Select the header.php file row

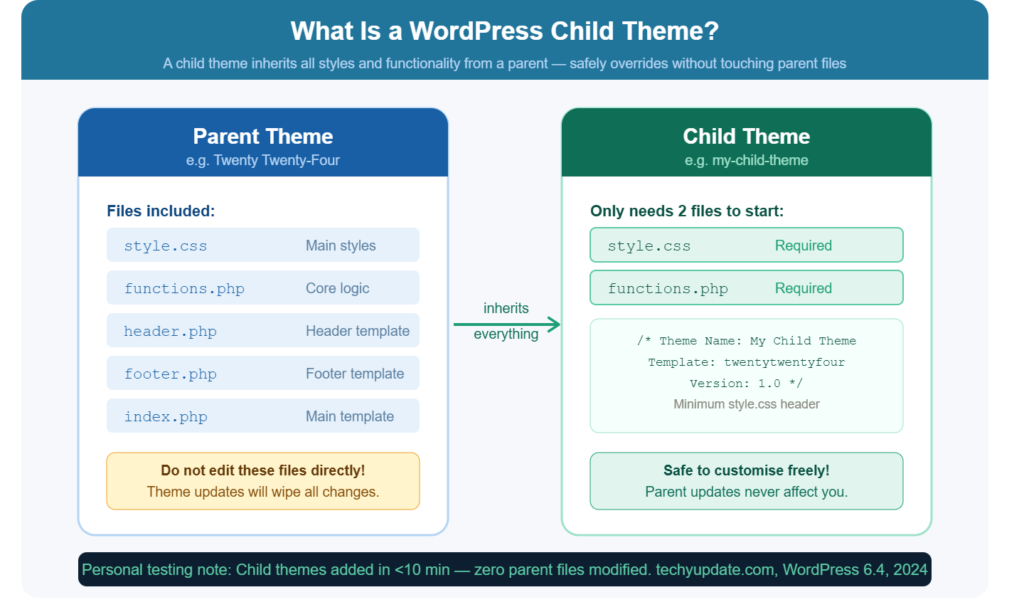click(263, 330)
